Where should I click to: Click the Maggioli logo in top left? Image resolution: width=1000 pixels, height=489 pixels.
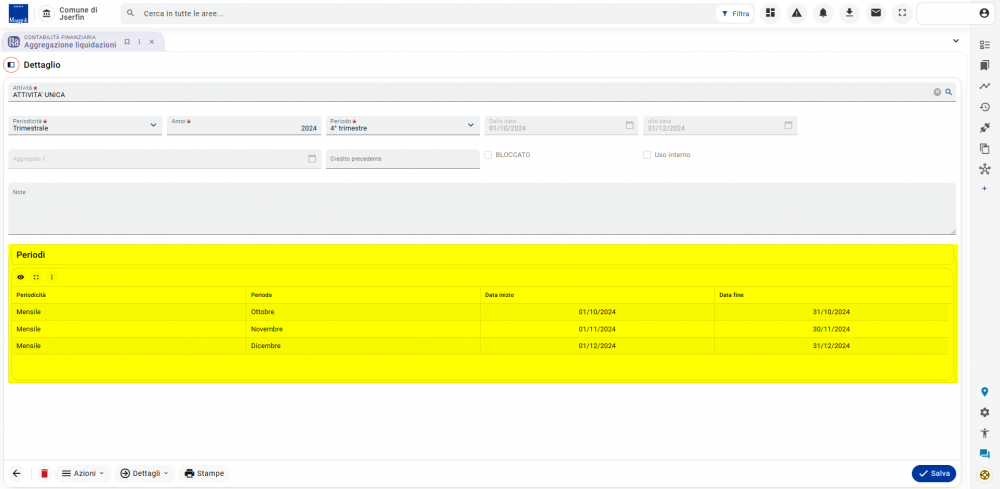click(18, 13)
